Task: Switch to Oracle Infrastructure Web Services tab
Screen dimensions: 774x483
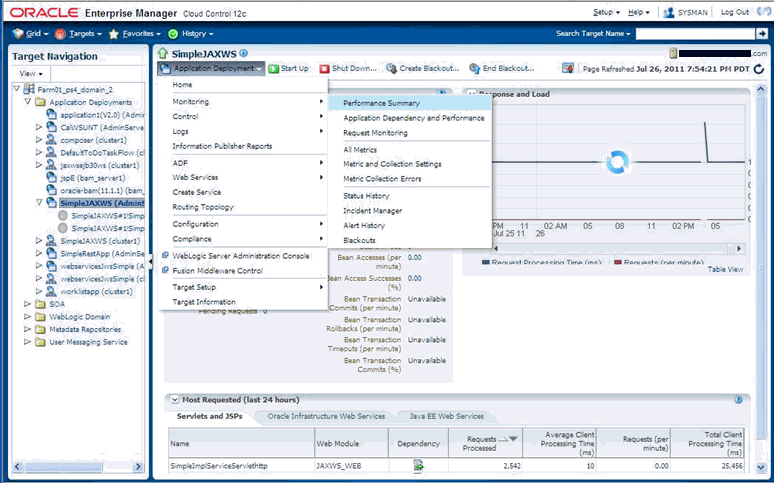Action: 326,416
